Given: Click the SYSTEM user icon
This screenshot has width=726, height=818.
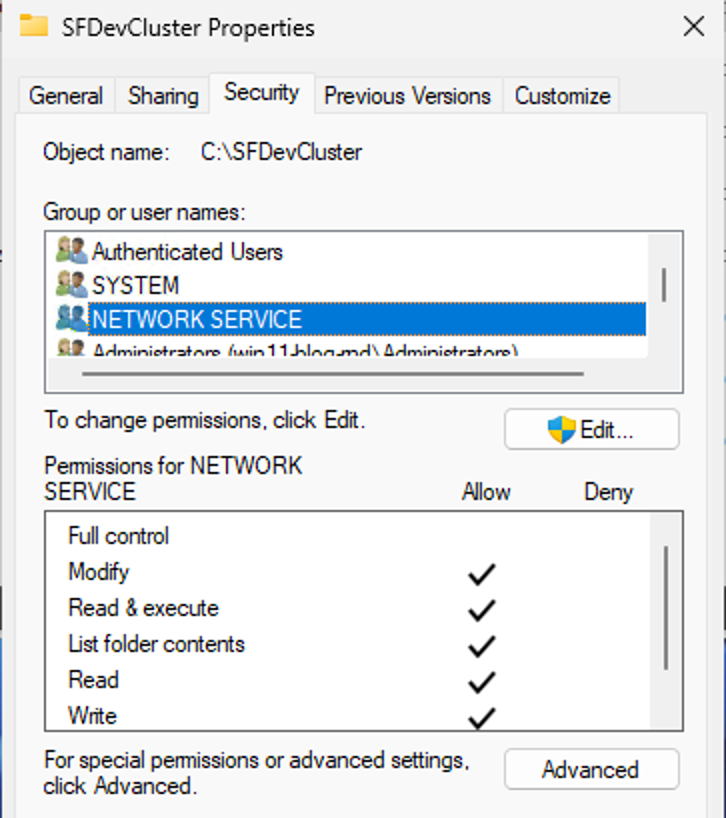Looking at the screenshot, I should [x=71, y=284].
